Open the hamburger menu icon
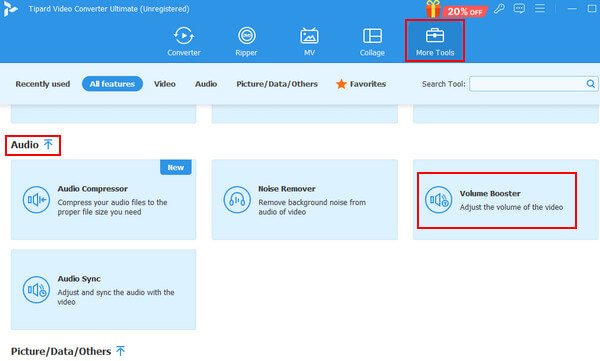600x361 pixels. coord(540,8)
